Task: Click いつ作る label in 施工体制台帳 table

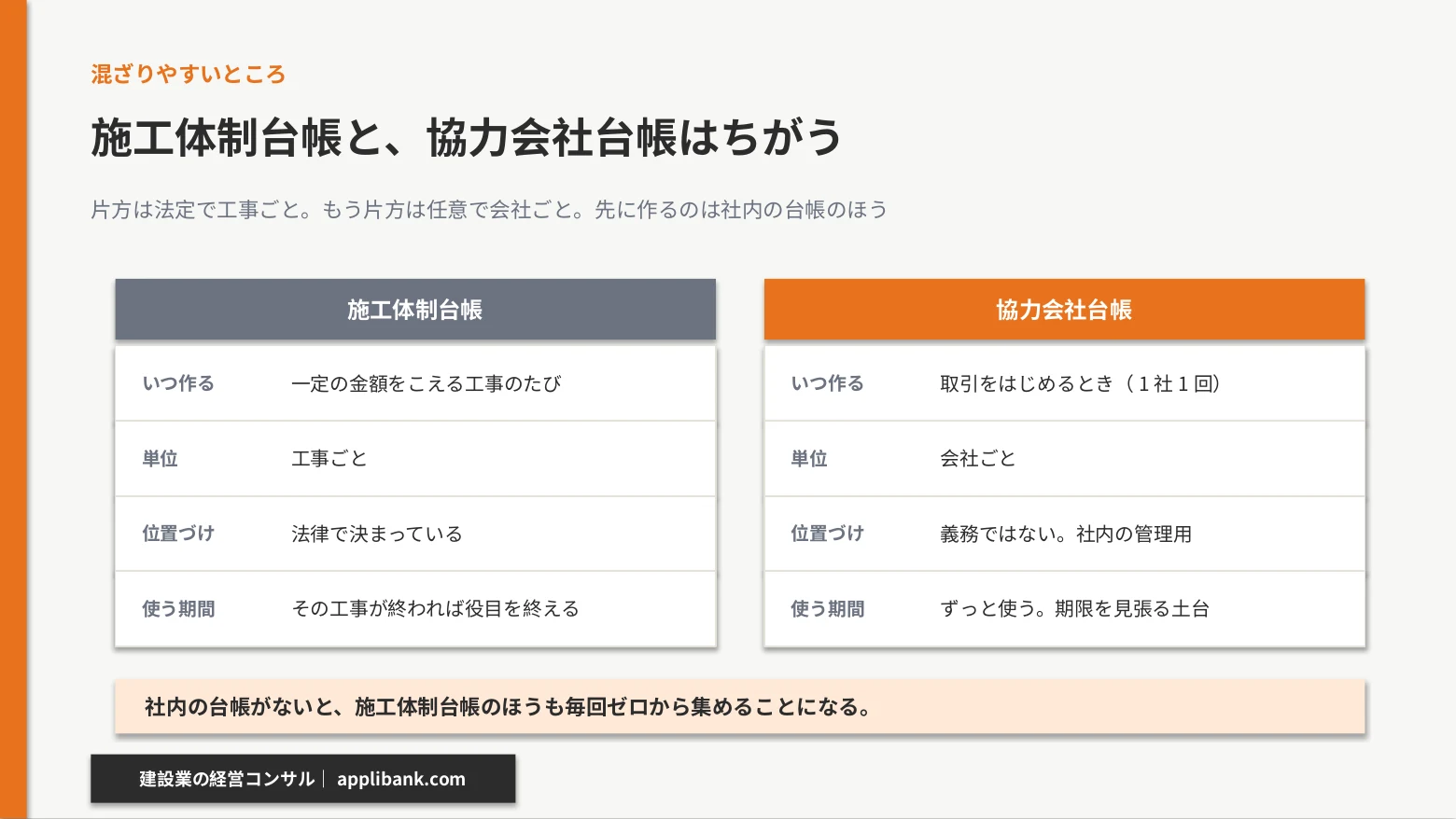Action: point(178,383)
